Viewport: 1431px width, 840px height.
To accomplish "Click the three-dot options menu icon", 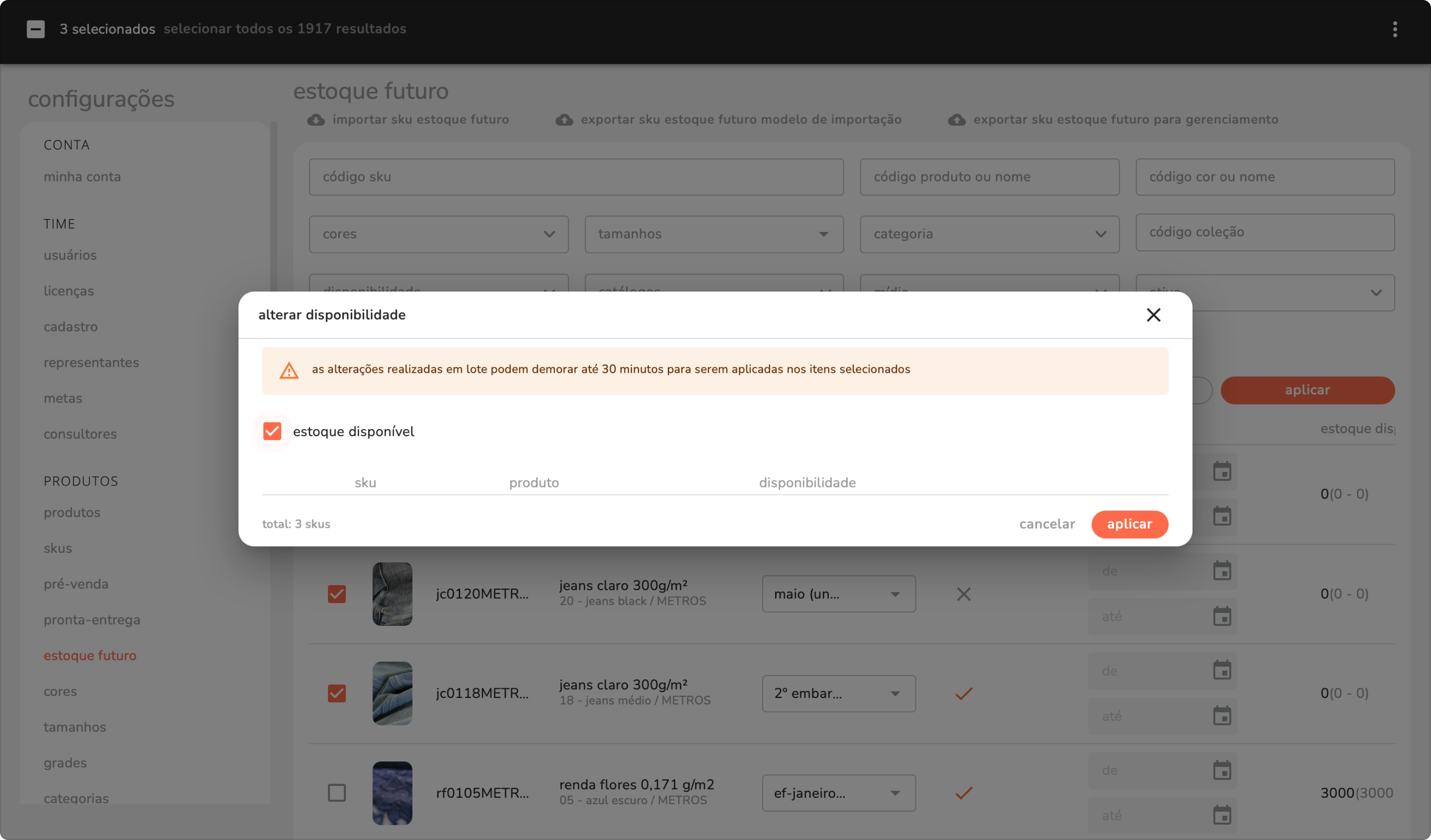I will click(x=1395, y=29).
